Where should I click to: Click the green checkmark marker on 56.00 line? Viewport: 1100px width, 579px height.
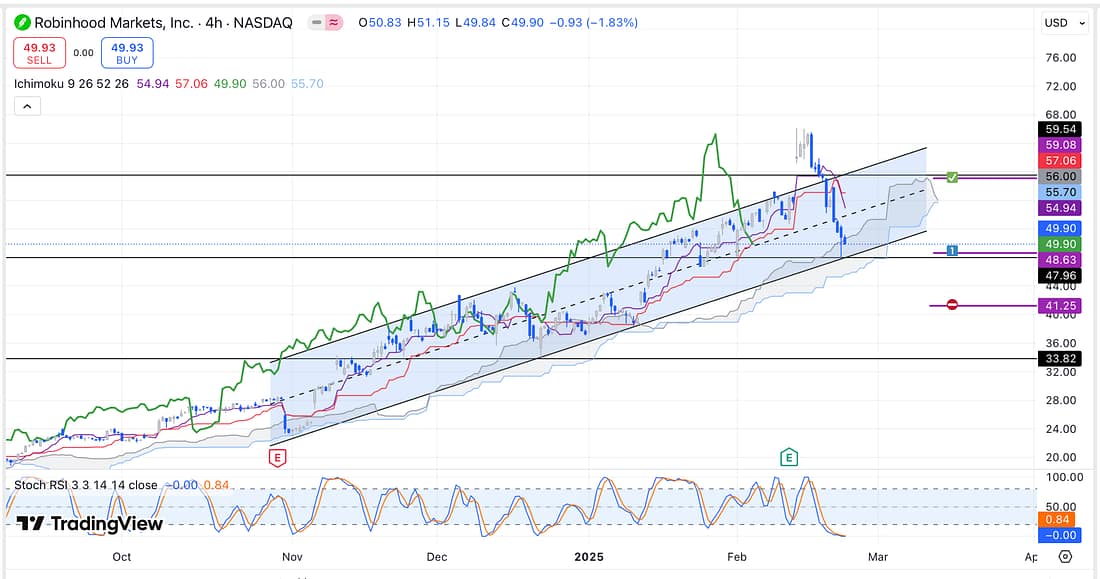click(953, 177)
